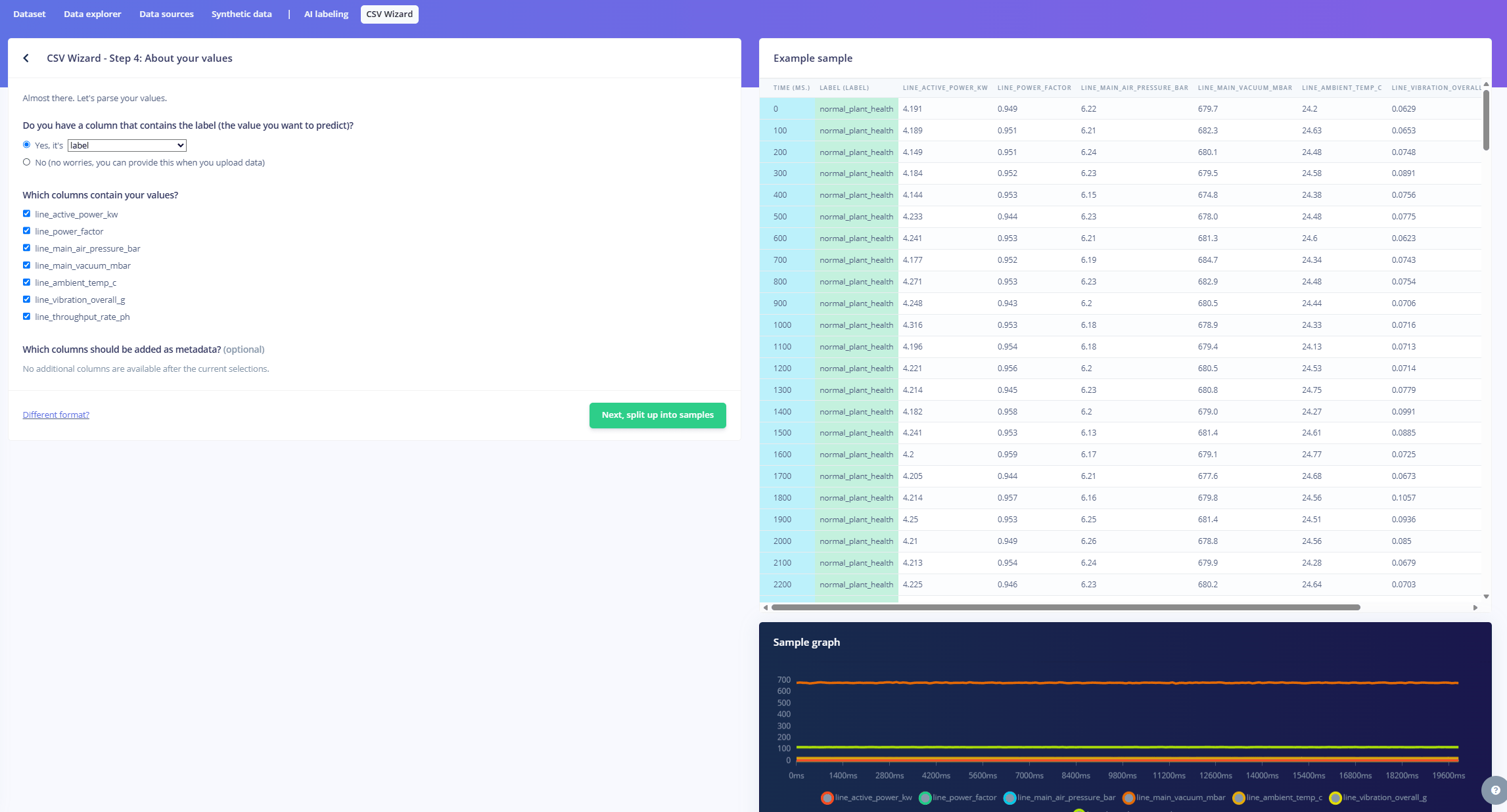Viewport: 1507px width, 812px height.
Task: Click the table scroll up arrow
Action: [1486, 84]
